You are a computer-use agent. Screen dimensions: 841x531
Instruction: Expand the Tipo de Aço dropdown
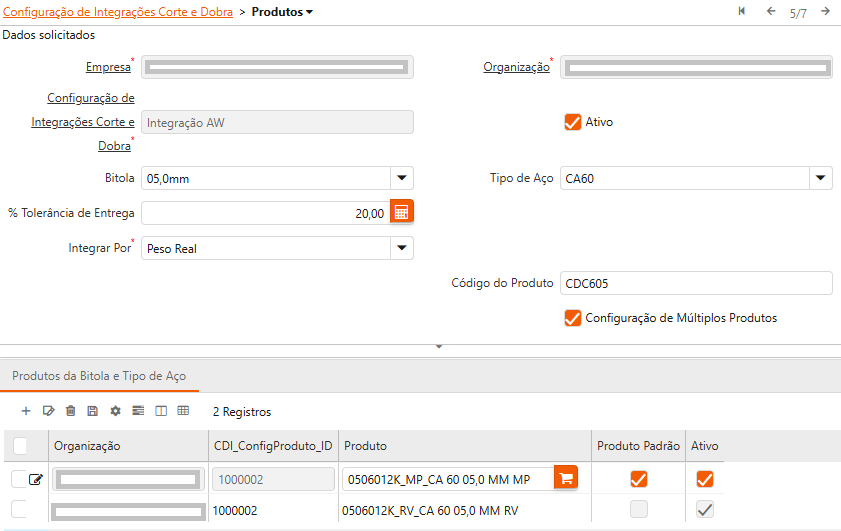pyautogui.click(x=820, y=178)
